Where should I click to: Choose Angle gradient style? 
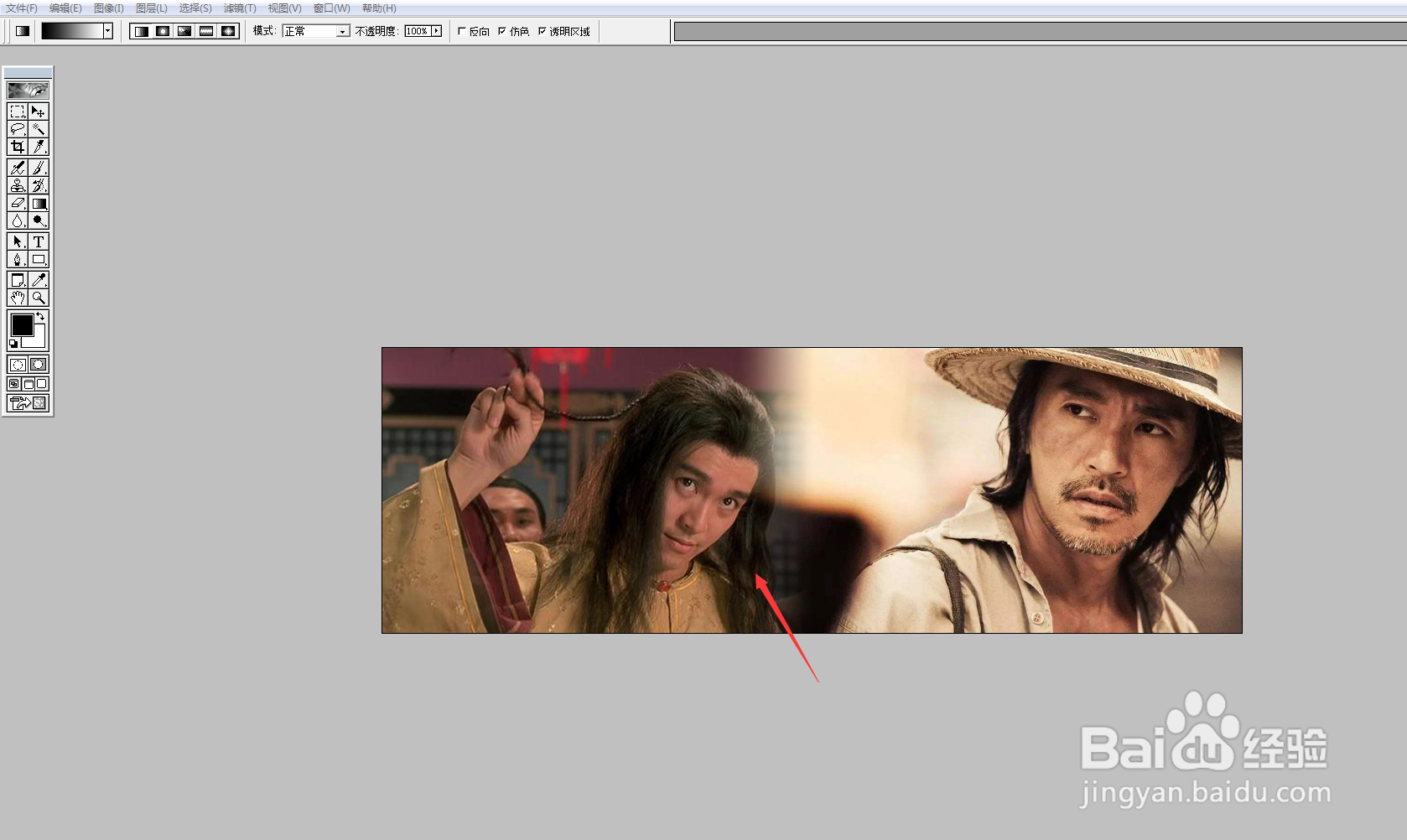point(184,31)
